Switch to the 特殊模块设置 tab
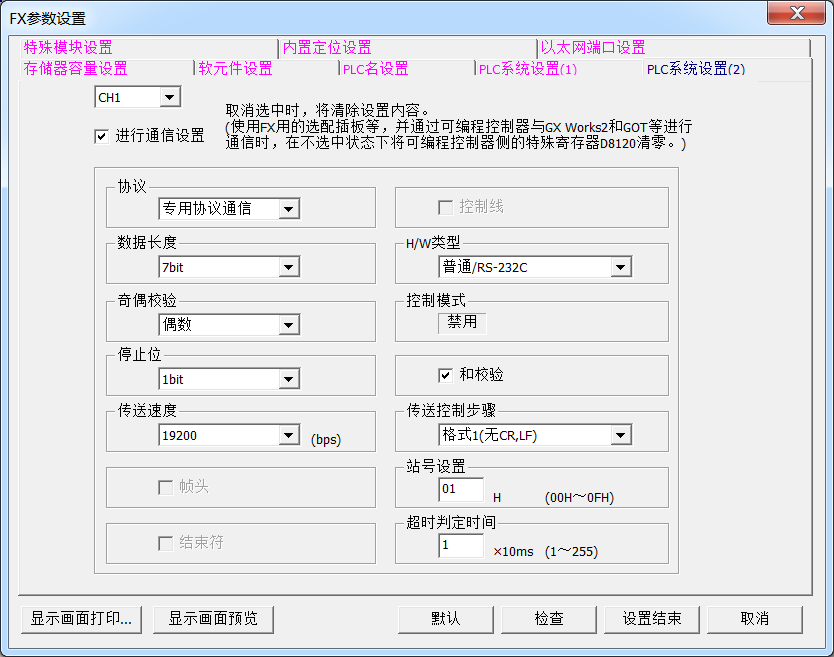Viewport: 834px width, 657px height. [68, 47]
